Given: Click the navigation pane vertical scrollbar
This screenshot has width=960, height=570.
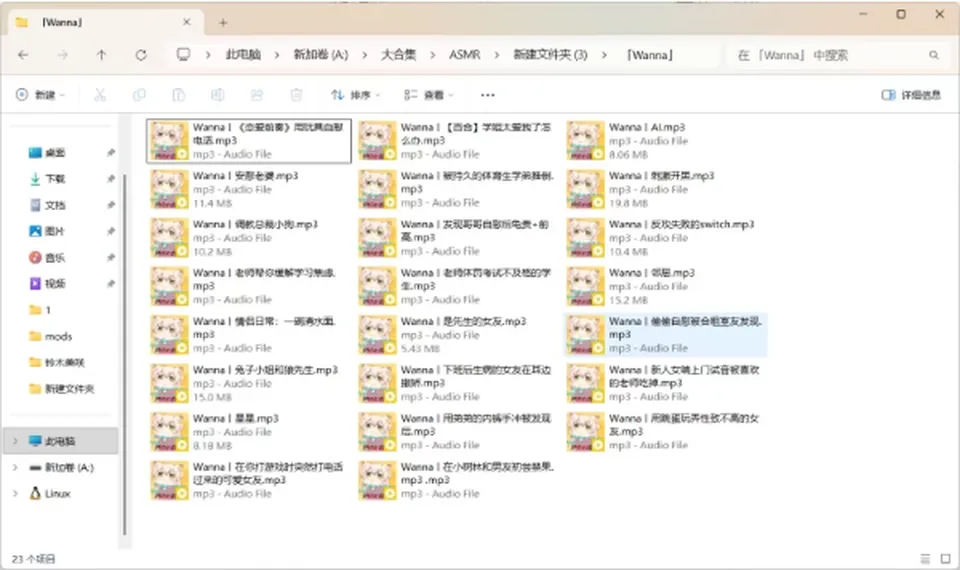Looking at the screenshot, I should click(125, 352).
